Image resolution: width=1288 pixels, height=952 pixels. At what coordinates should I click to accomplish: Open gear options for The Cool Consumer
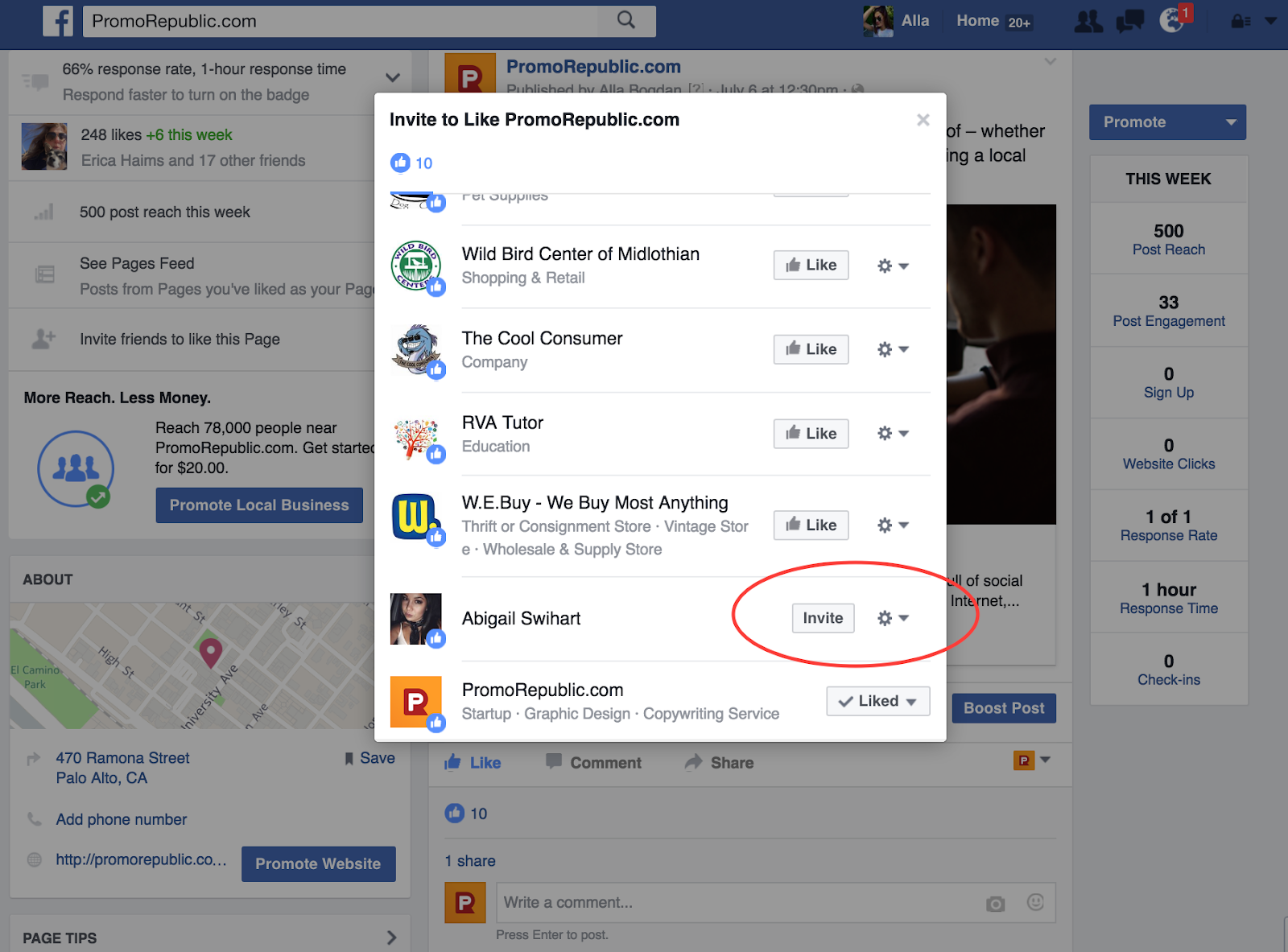click(893, 349)
